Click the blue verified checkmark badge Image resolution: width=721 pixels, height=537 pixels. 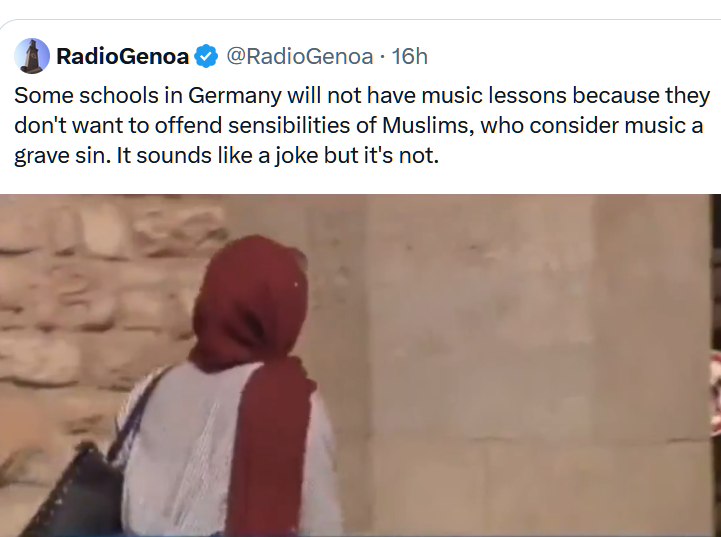tap(207, 56)
